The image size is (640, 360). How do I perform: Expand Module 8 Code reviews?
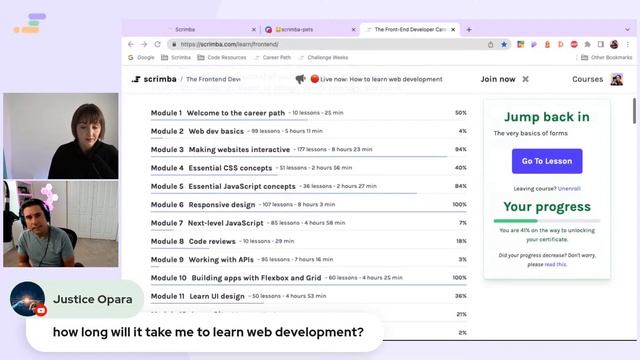click(x=309, y=241)
